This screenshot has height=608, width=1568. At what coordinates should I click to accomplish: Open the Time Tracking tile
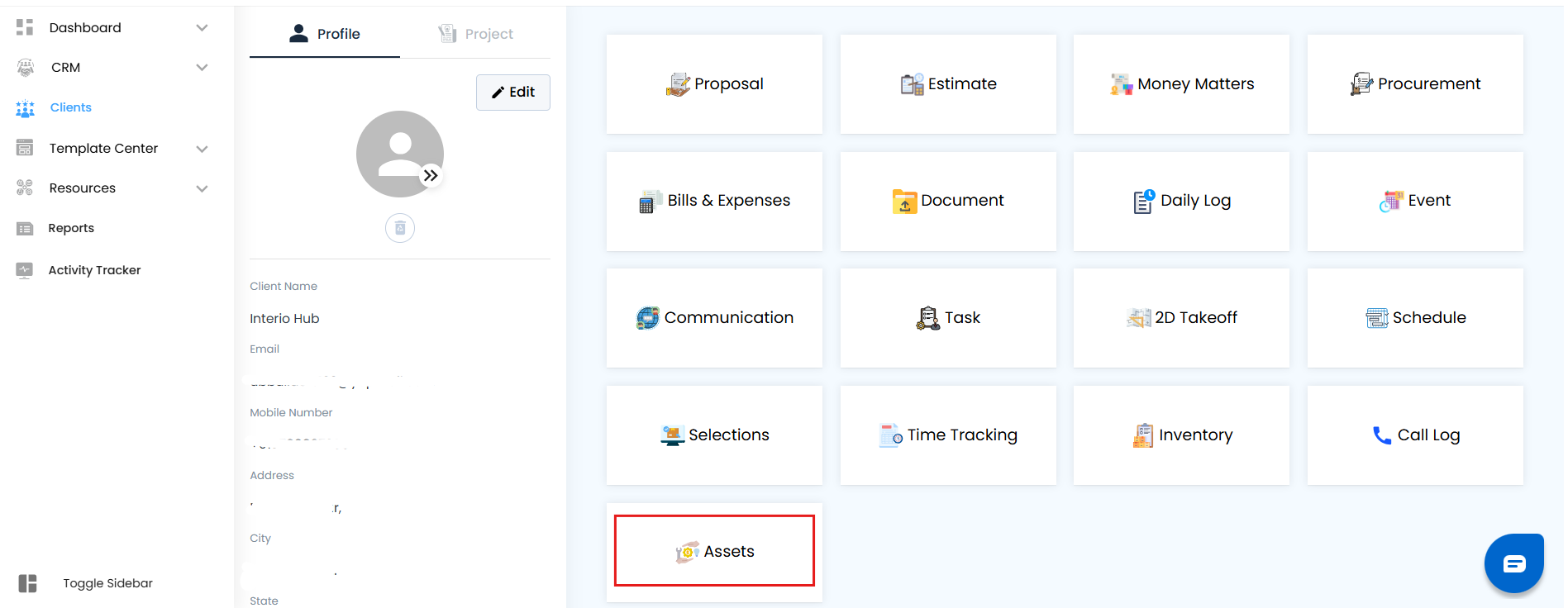948,435
